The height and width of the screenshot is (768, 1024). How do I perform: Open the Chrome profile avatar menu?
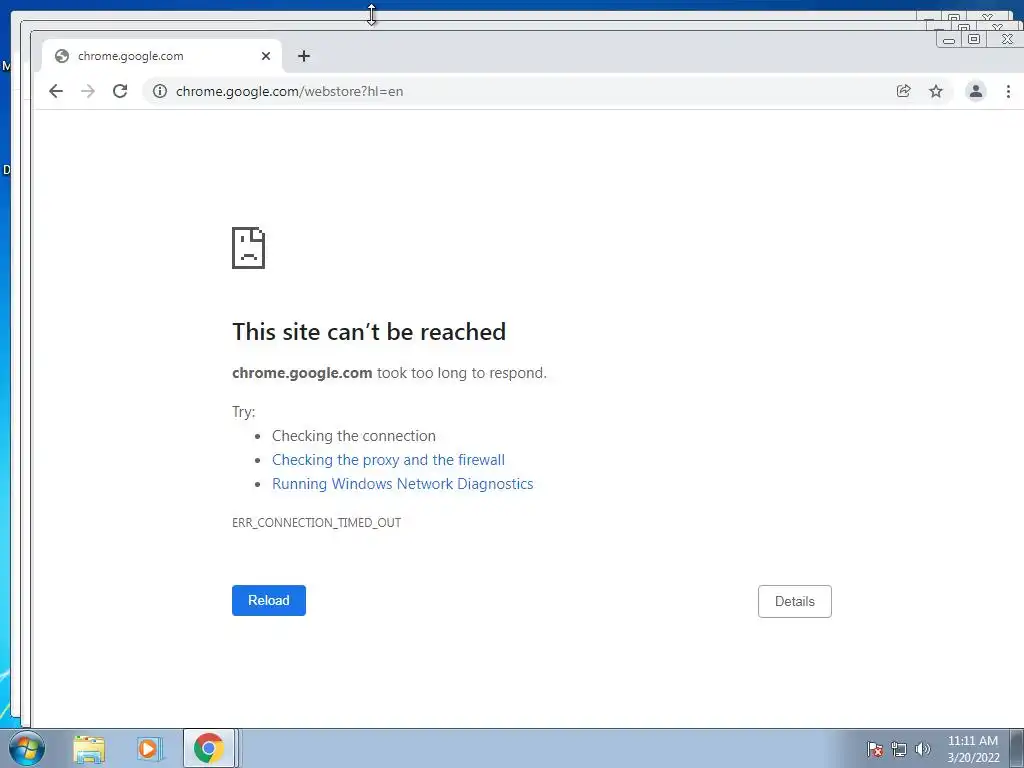(976, 91)
